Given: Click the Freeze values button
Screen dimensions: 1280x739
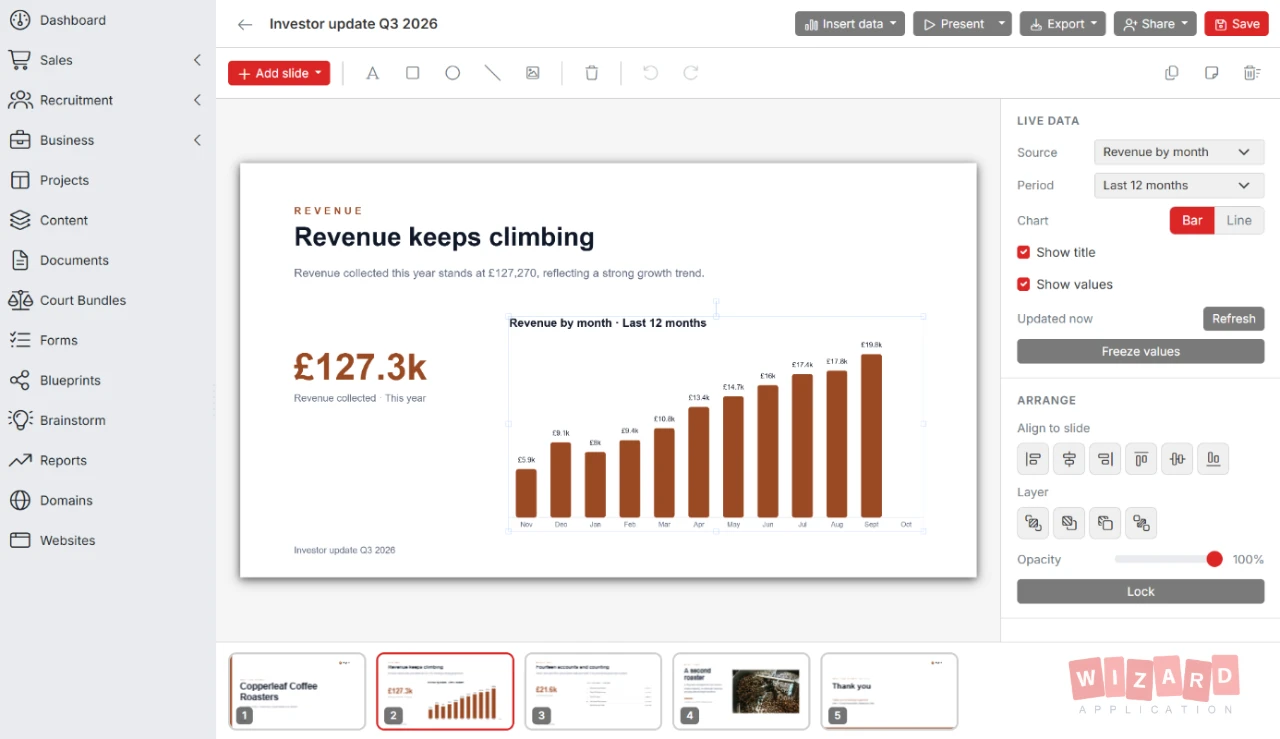Looking at the screenshot, I should click(1140, 351).
